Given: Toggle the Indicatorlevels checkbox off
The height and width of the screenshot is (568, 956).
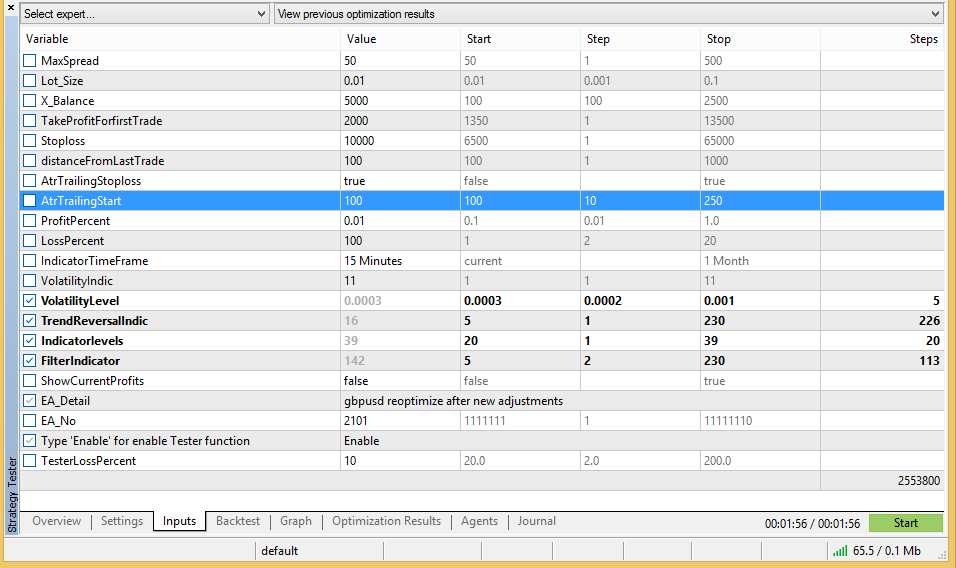Looking at the screenshot, I should tap(30, 341).
